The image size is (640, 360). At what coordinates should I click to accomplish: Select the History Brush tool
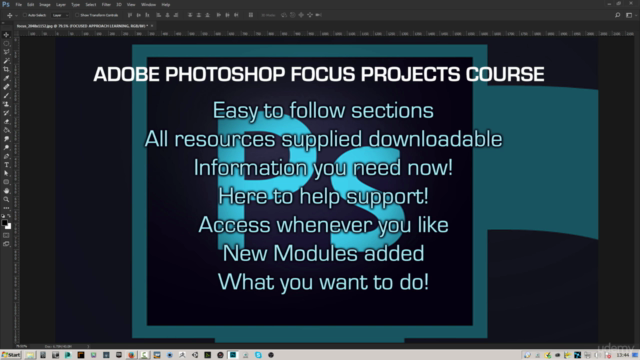click(x=6, y=113)
